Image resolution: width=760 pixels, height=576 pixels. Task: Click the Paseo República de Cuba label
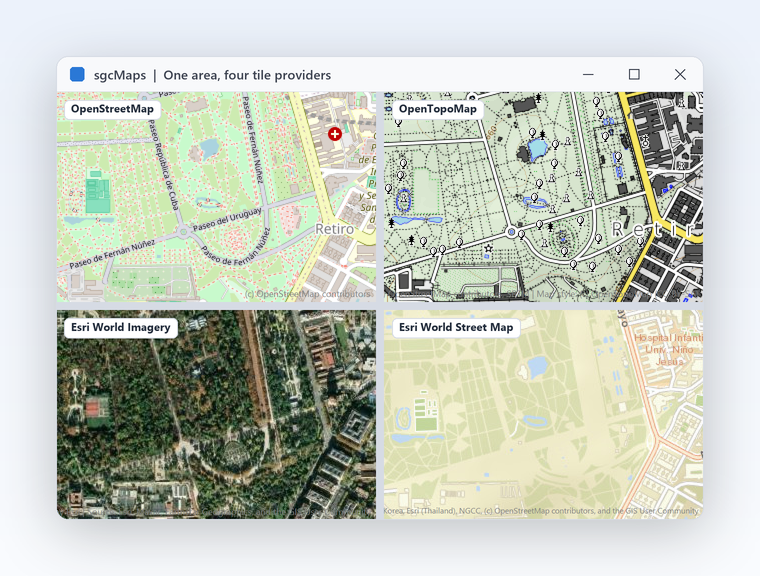pyautogui.click(x=164, y=165)
